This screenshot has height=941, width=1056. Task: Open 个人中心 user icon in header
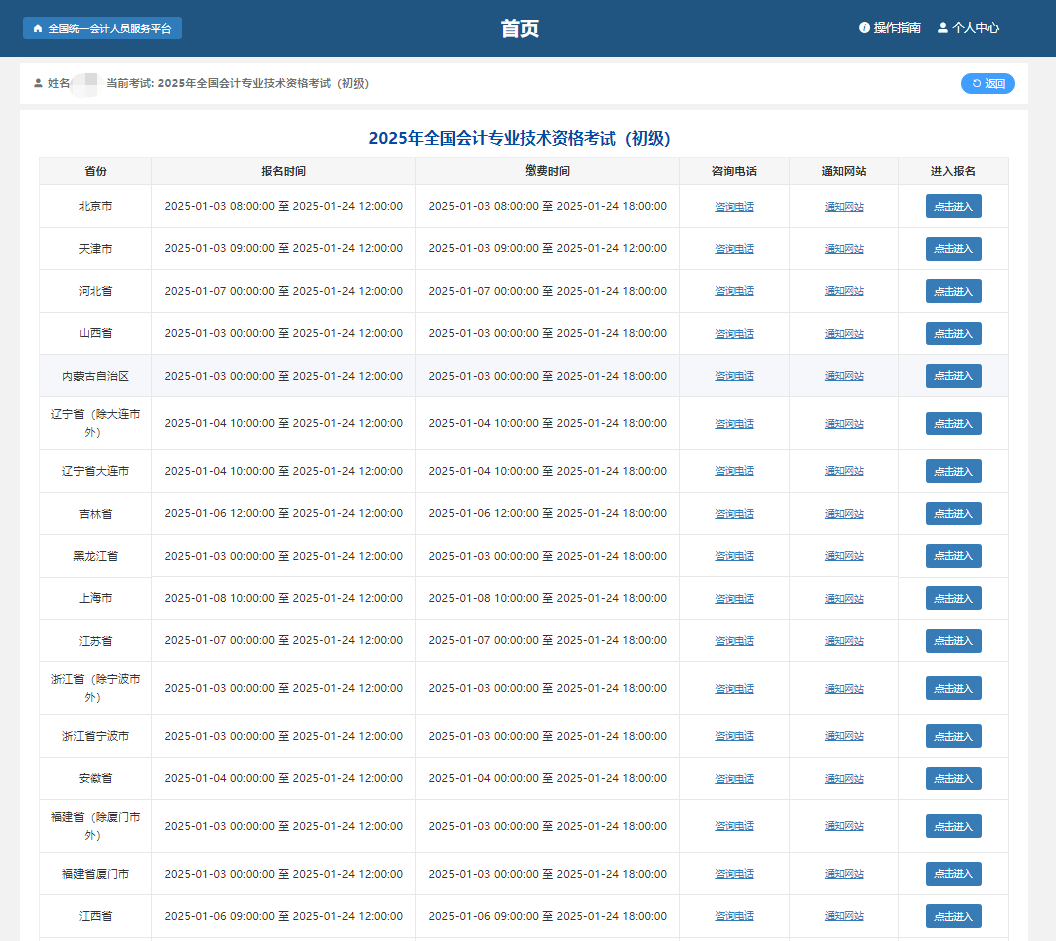pos(942,28)
